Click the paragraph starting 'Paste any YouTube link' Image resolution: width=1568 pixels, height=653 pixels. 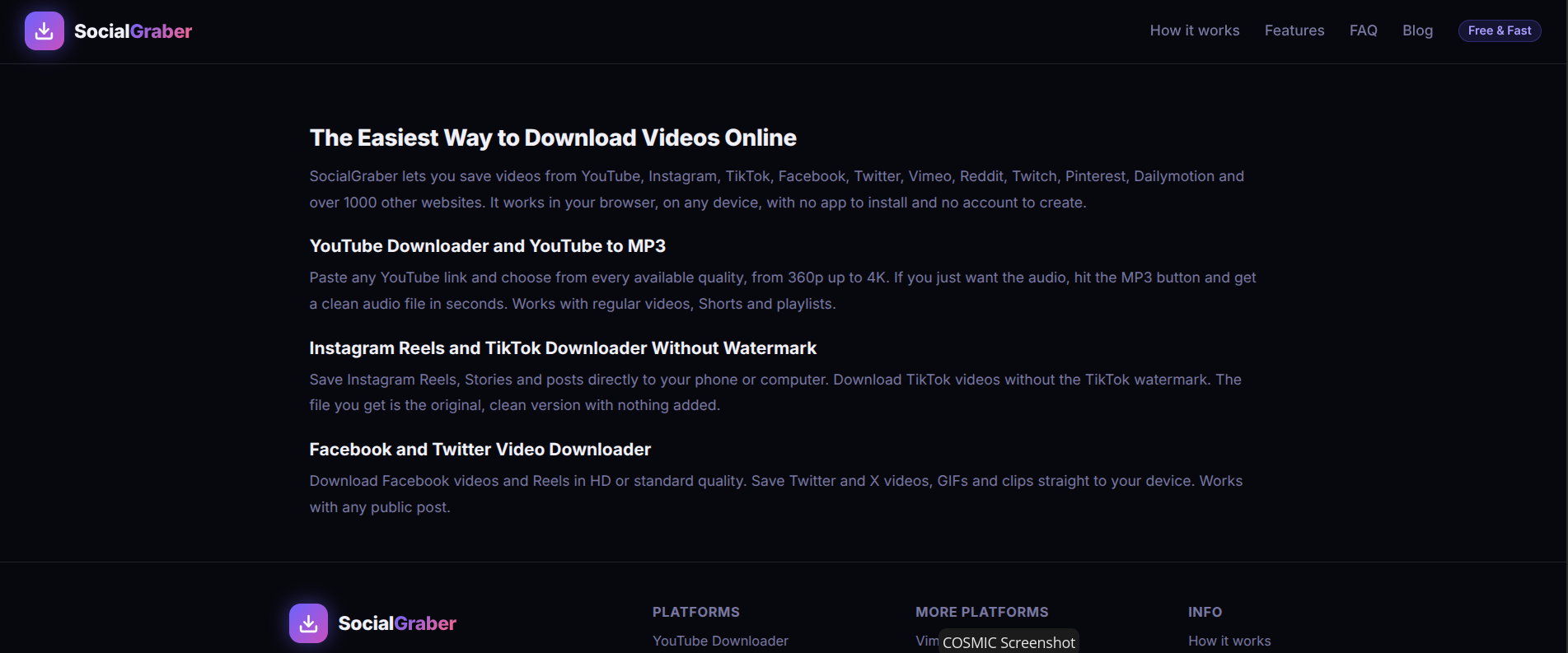pyautogui.click(x=783, y=291)
